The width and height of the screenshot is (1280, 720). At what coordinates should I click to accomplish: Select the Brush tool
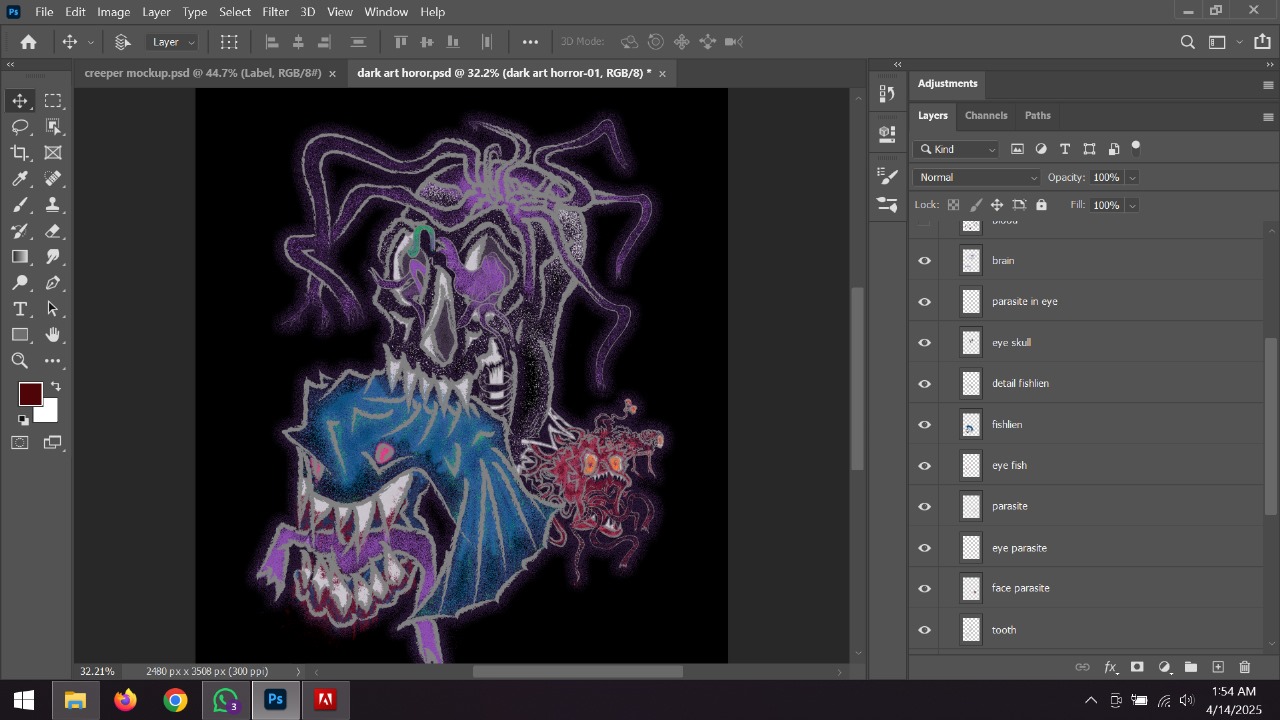click(20, 205)
